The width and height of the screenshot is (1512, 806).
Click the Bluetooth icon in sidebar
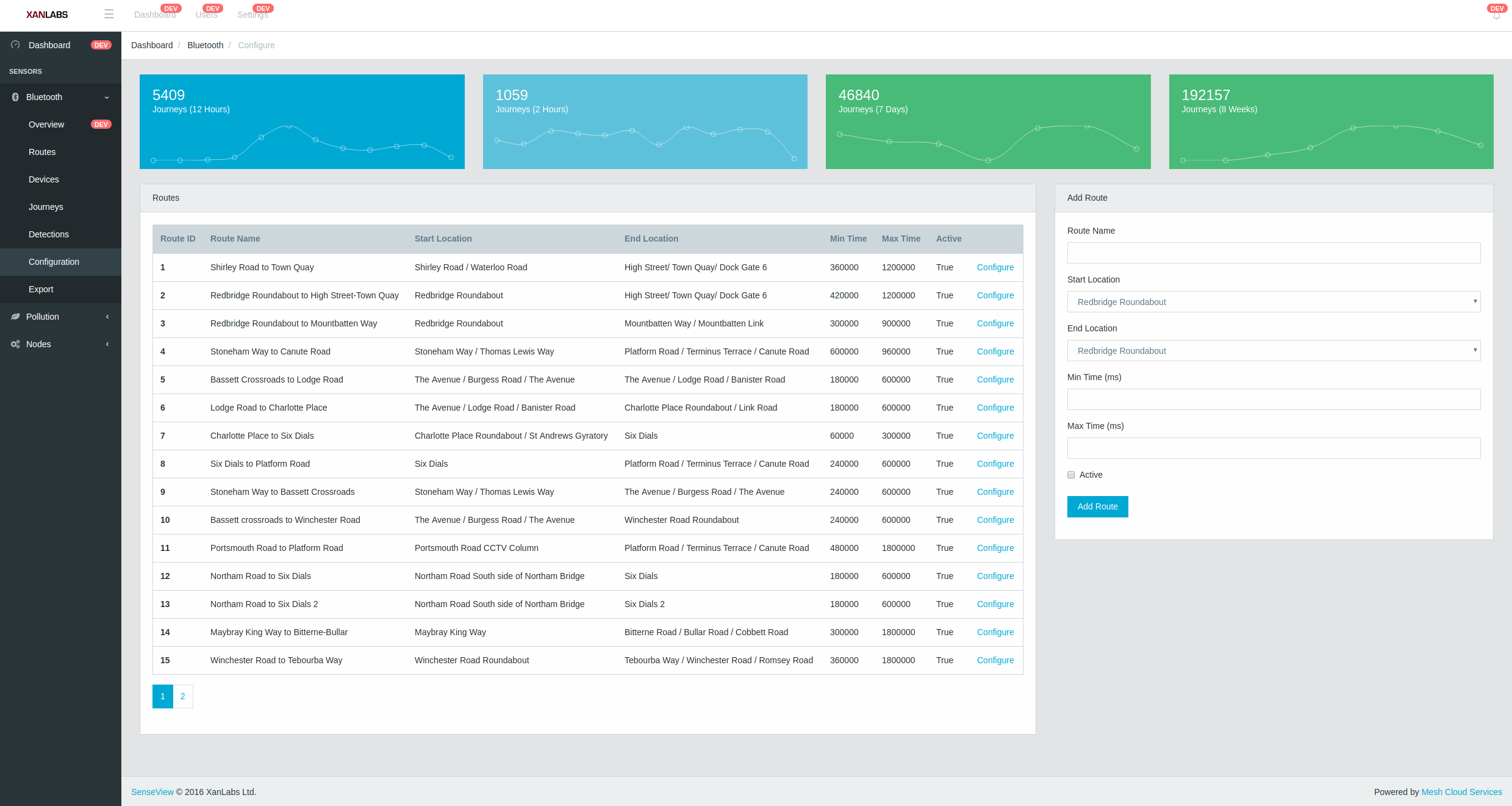click(15, 97)
